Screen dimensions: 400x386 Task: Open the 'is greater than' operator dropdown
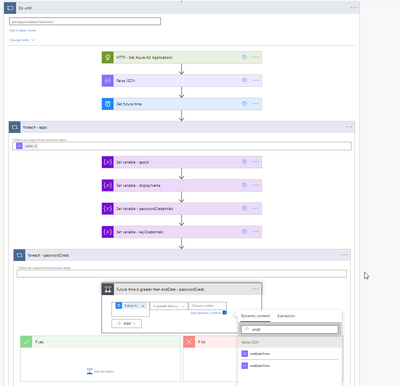pos(169,306)
